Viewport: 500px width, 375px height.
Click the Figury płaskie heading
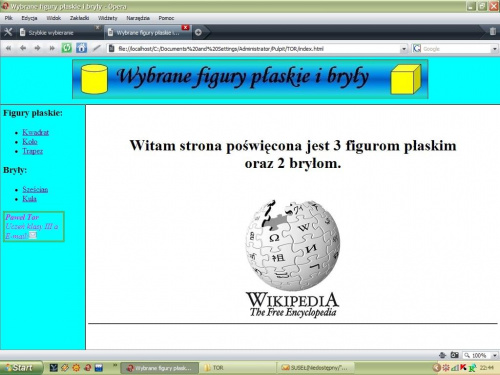33,113
